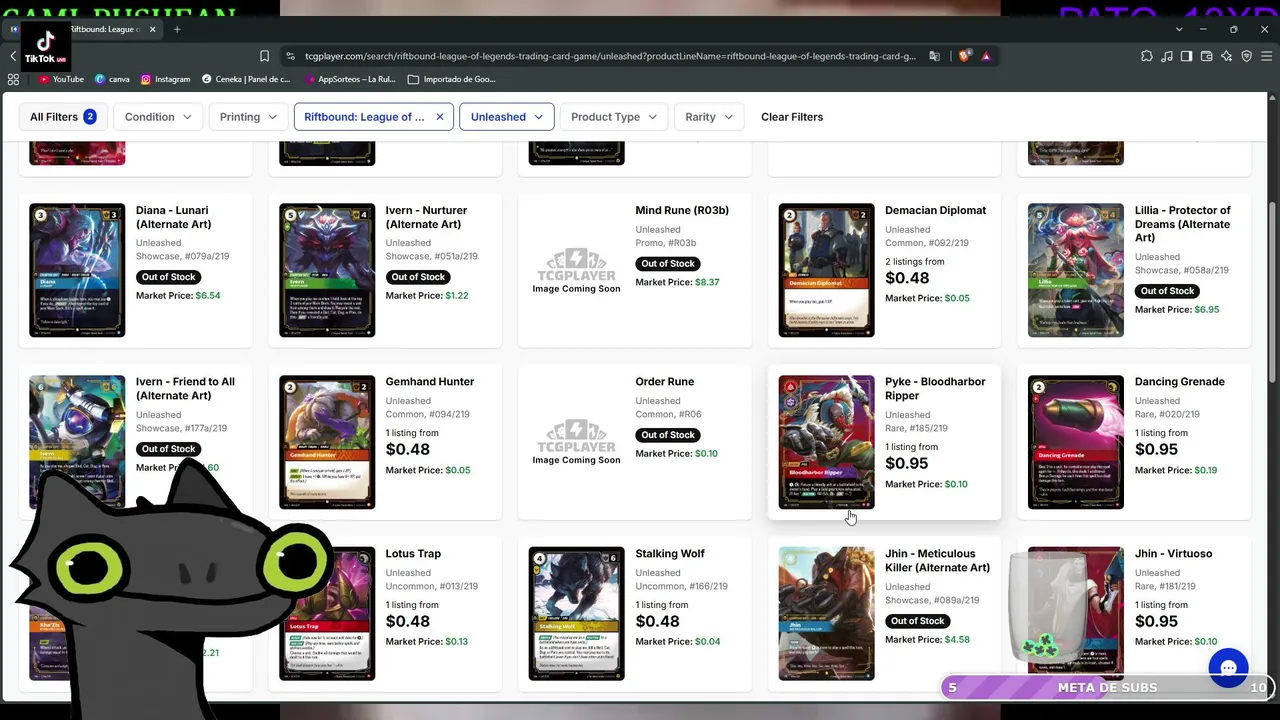This screenshot has width=1280, height=720.
Task: Open Stalking Wolf card image
Action: (576, 614)
